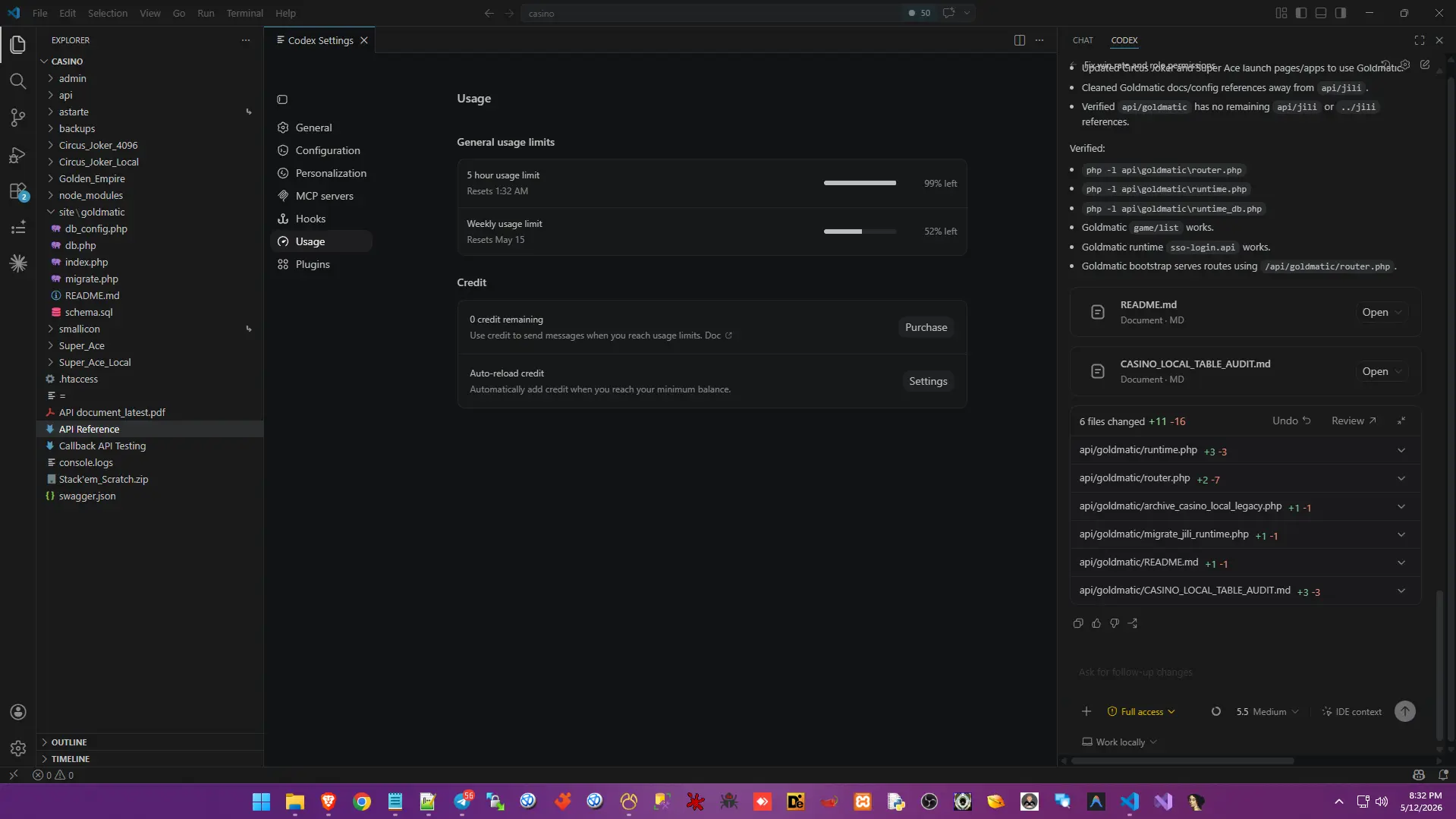Open the Selection menu

108,13
